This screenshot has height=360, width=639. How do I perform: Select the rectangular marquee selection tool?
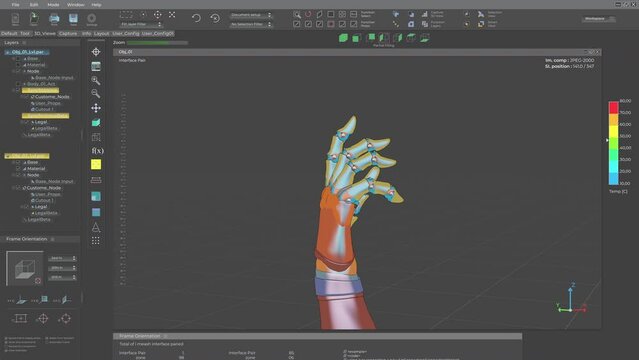point(126,15)
